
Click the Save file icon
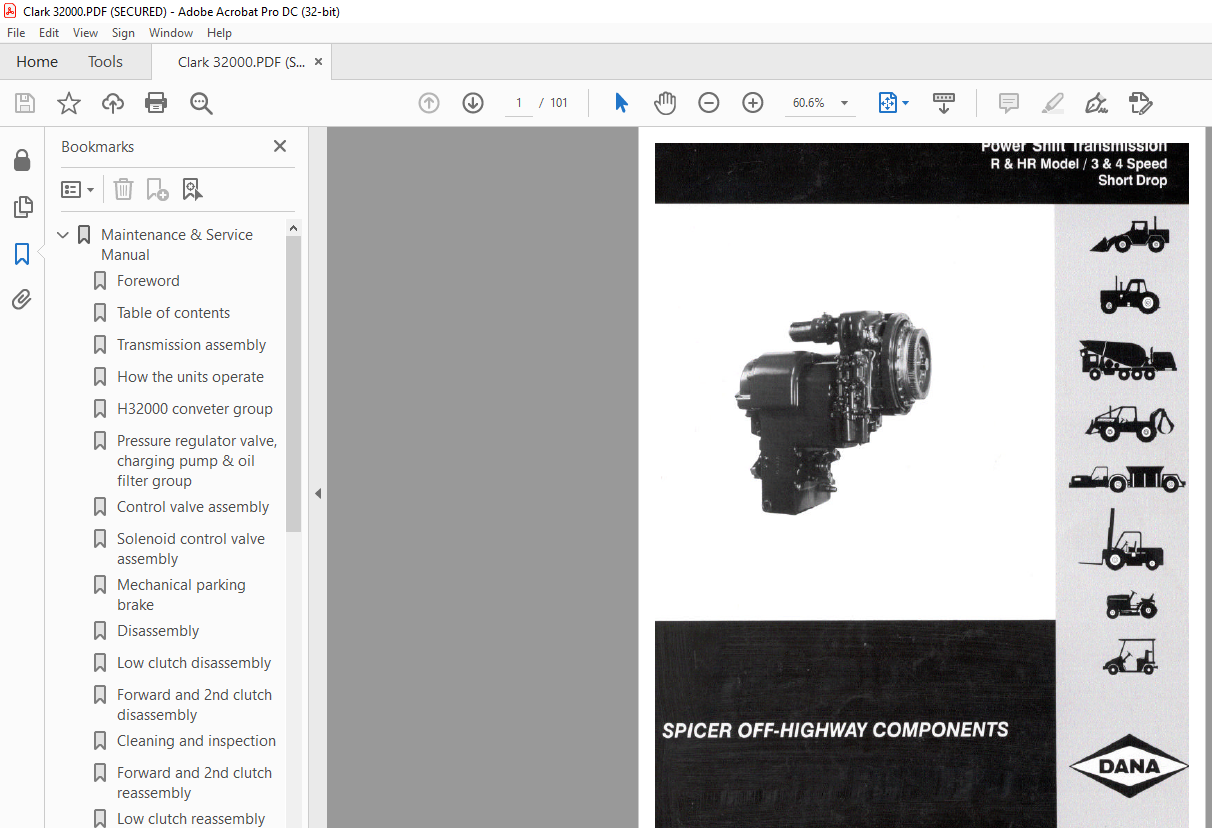tap(25, 103)
